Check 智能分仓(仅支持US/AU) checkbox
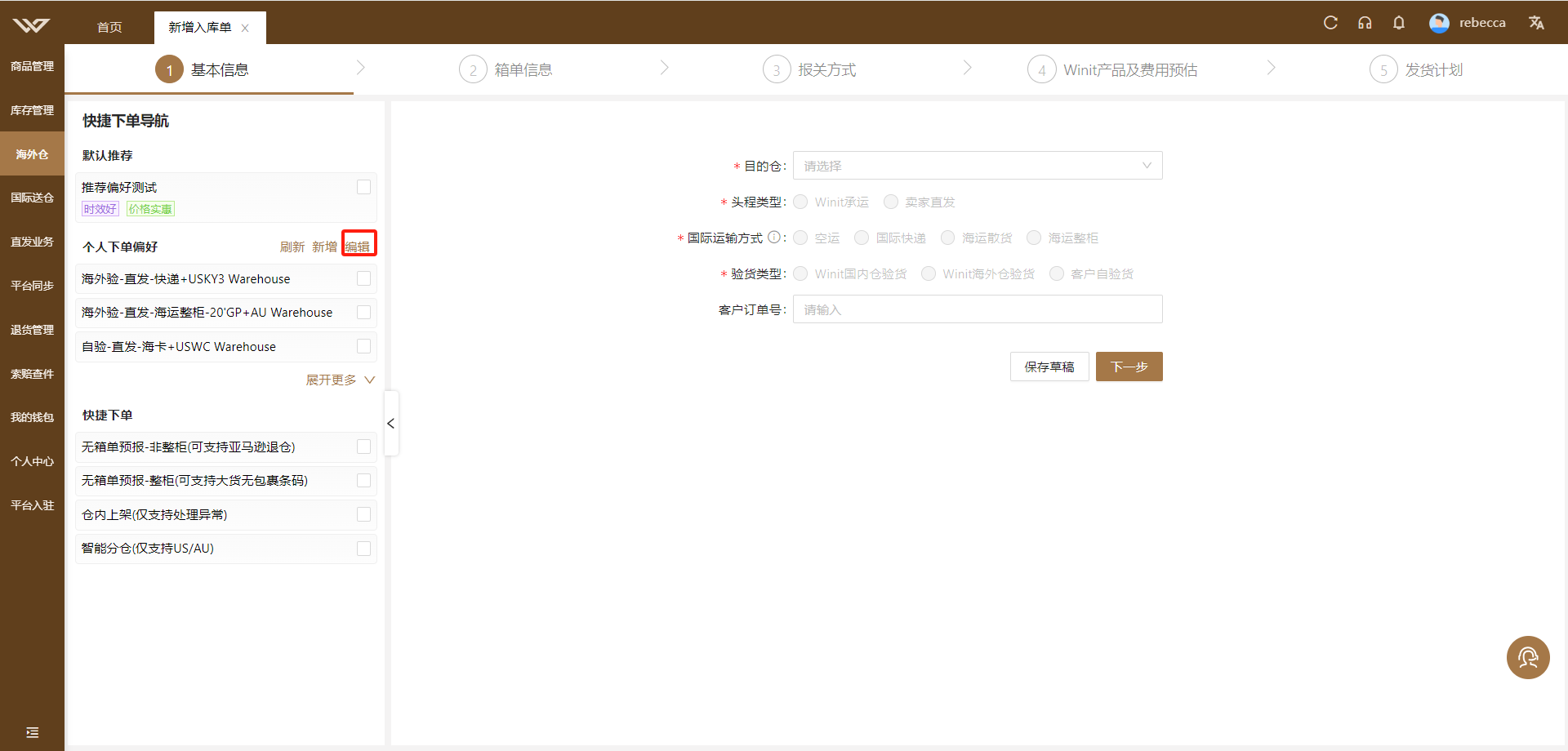This screenshot has height=751, width=1568. [x=364, y=548]
